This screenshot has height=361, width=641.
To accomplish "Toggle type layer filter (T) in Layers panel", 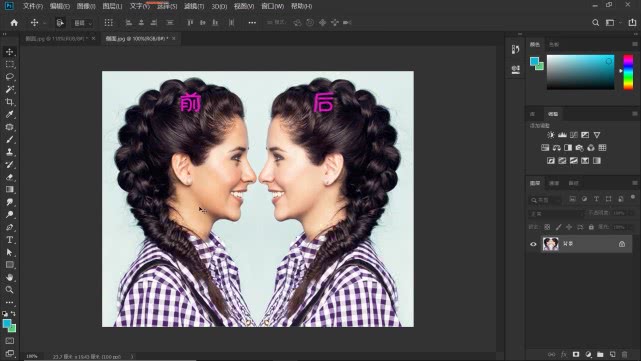I will point(596,199).
